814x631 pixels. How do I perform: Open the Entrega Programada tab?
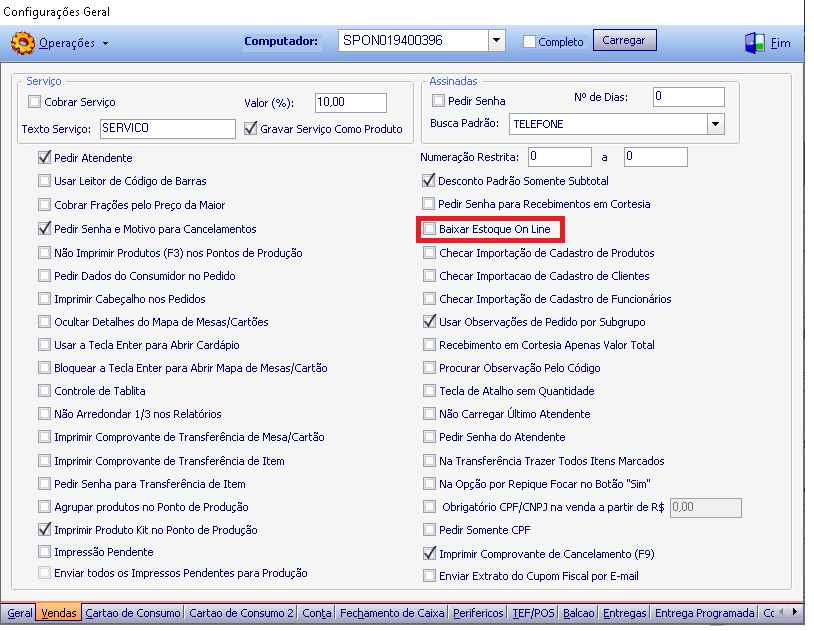tap(704, 613)
